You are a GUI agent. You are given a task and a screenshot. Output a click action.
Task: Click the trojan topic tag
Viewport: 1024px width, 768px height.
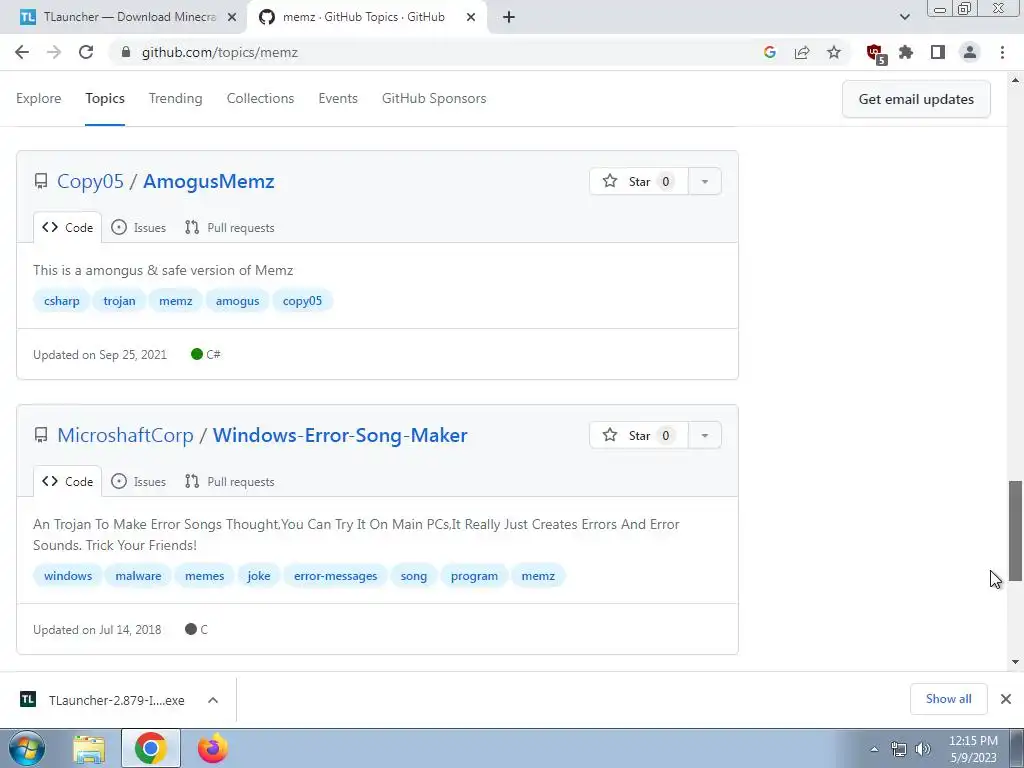tap(120, 301)
